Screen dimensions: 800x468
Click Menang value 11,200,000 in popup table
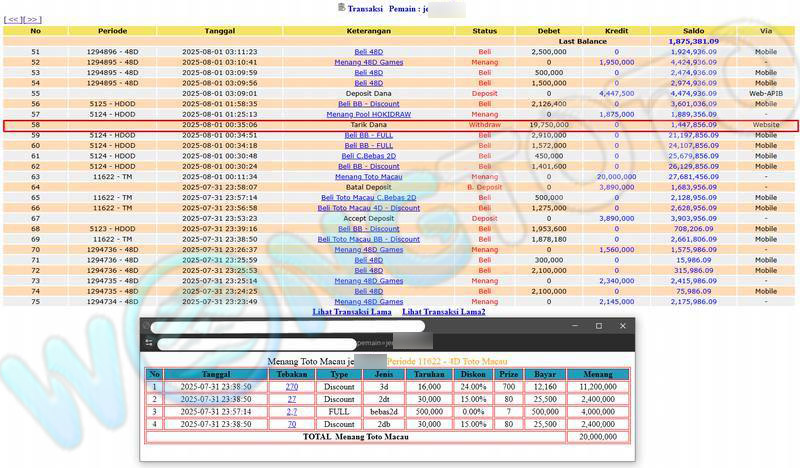click(598, 387)
